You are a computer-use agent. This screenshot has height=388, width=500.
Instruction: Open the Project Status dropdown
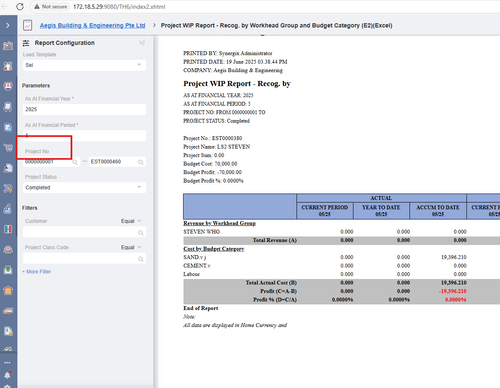pos(84,187)
